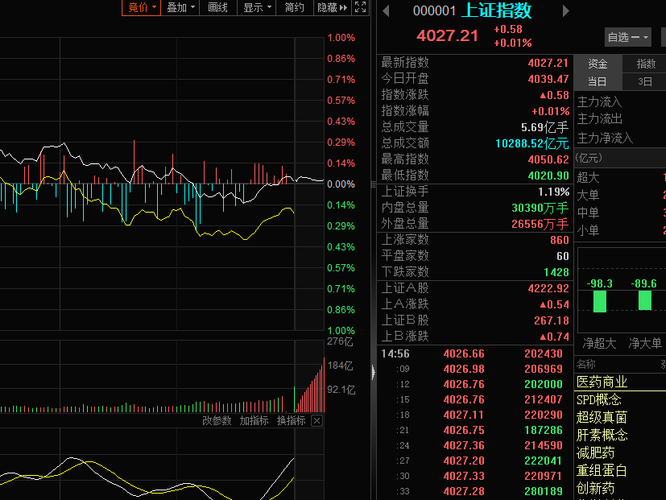
Task: Switch to the 资金 tab
Action: (598, 64)
